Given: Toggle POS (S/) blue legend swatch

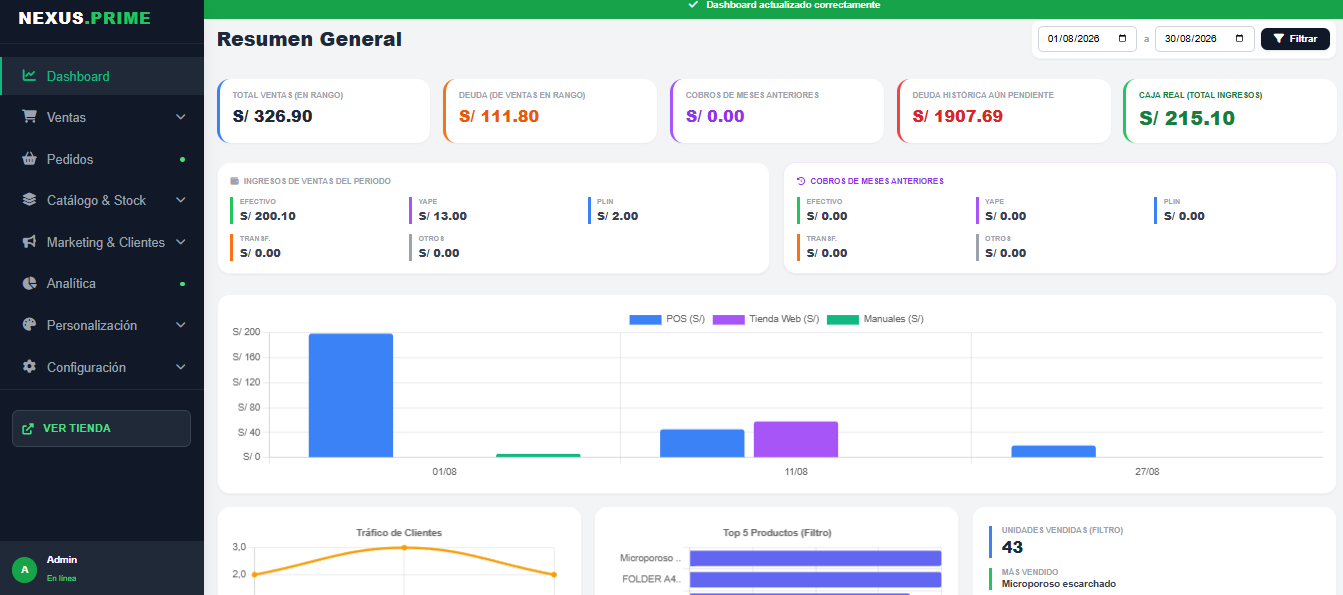Looking at the screenshot, I should pos(646,319).
